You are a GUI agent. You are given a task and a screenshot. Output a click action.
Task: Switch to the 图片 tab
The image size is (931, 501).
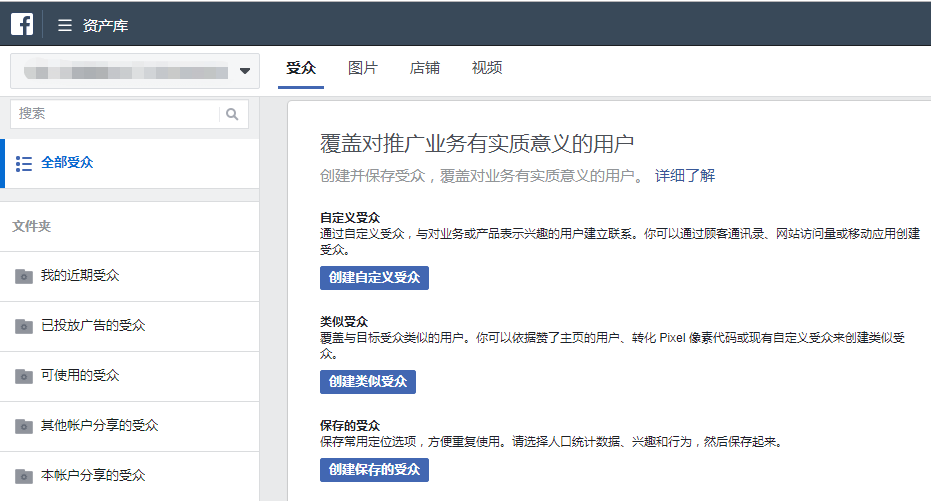(x=363, y=68)
